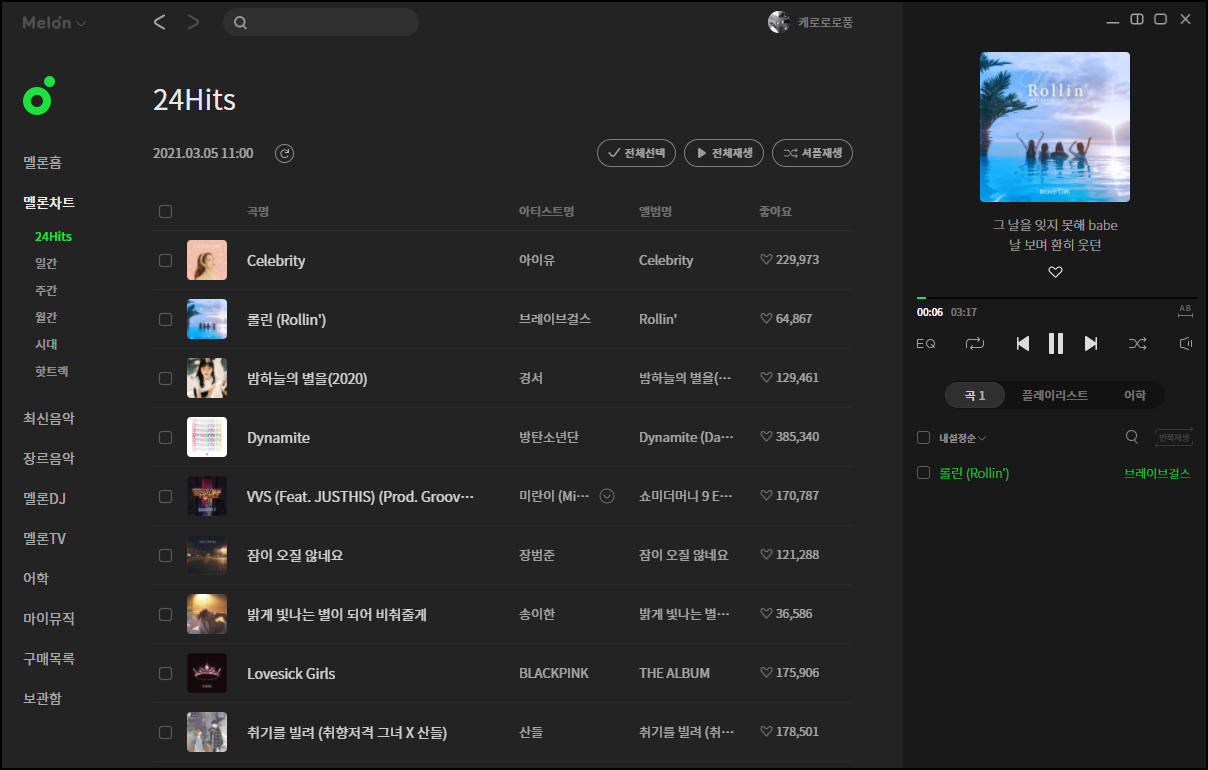
Task: Click the Dynamite album thumbnail
Action: [x=207, y=437]
